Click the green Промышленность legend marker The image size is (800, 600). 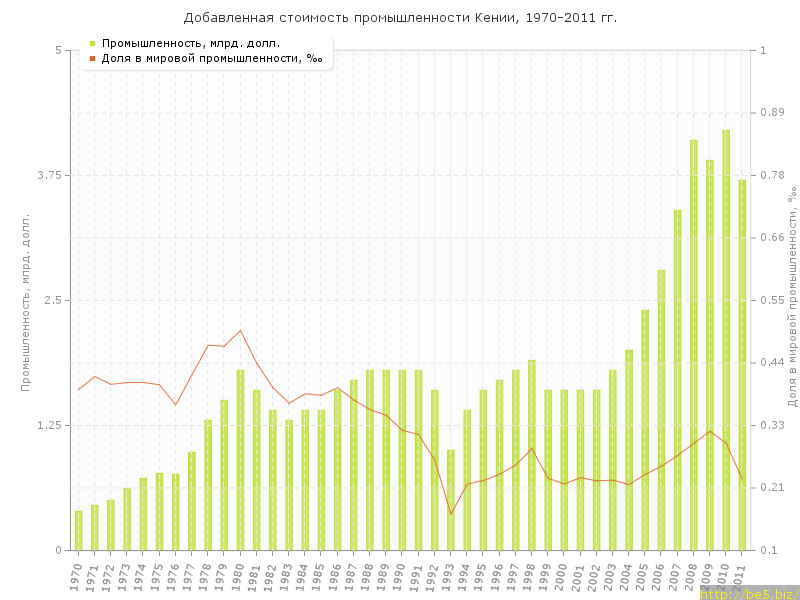pos(92,43)
